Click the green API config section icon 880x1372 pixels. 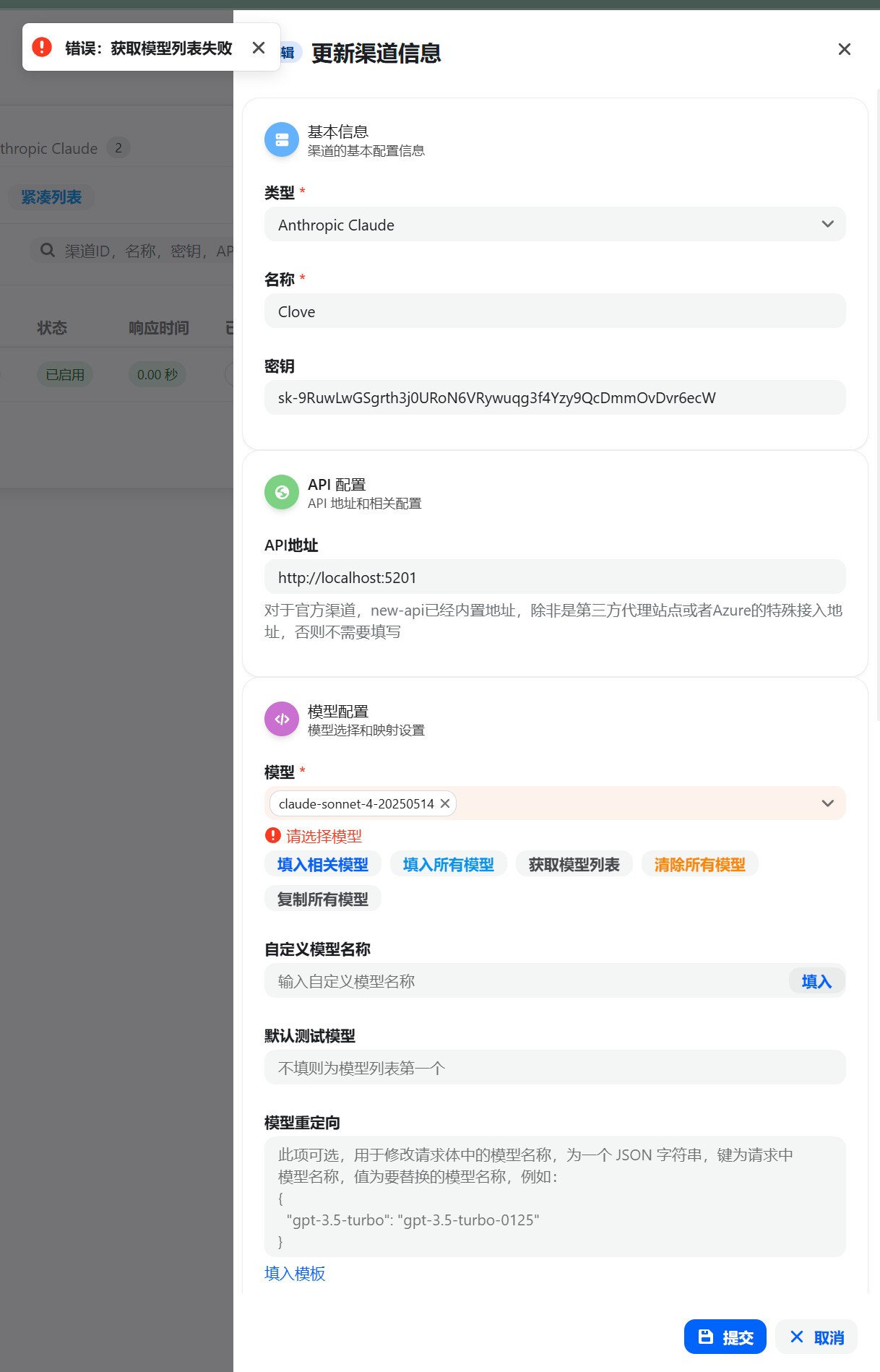[282, 492]
